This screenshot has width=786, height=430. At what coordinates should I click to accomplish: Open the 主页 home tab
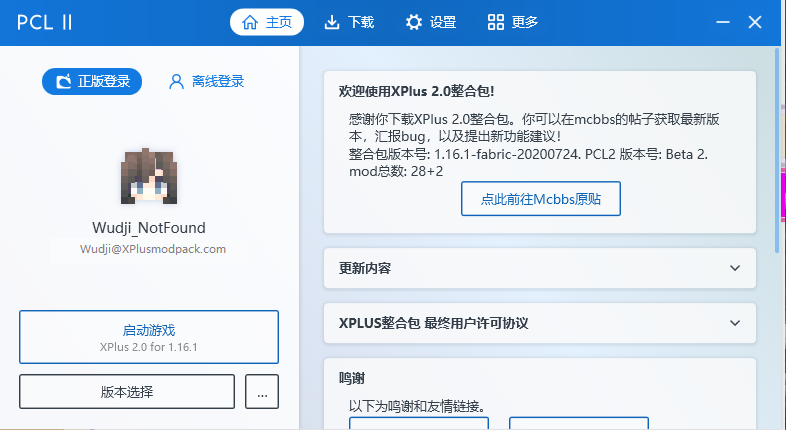[x=267, y=22]
